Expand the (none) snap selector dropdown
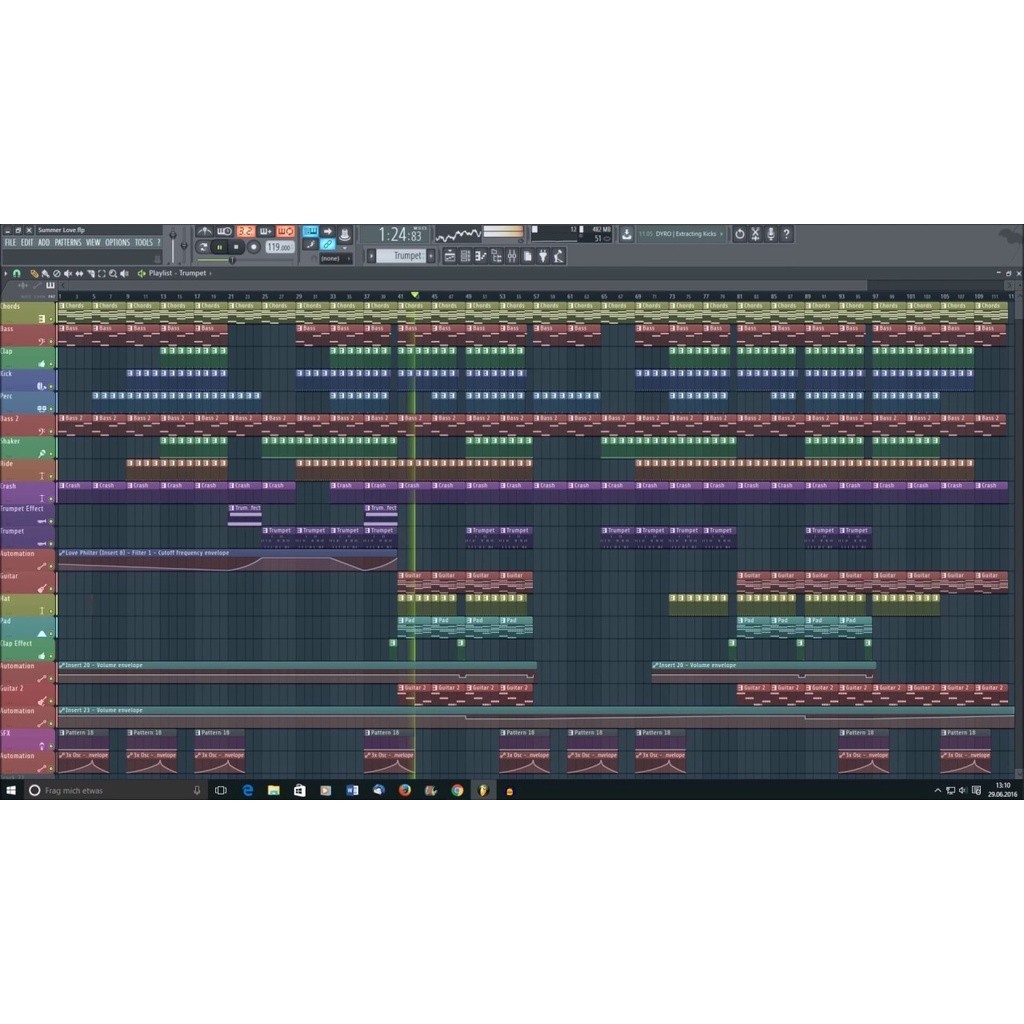1024x1024 pixels. click(x=335, y=258)
